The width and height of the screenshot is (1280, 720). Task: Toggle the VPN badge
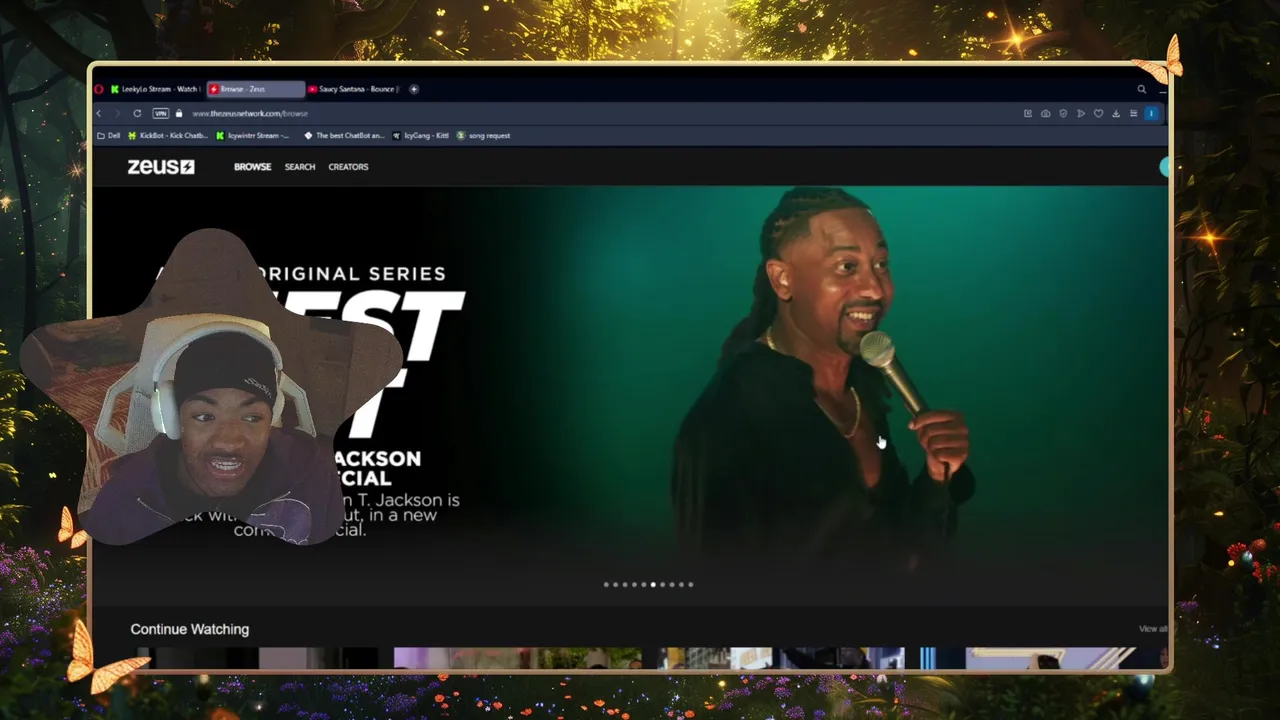coord(160,113)
